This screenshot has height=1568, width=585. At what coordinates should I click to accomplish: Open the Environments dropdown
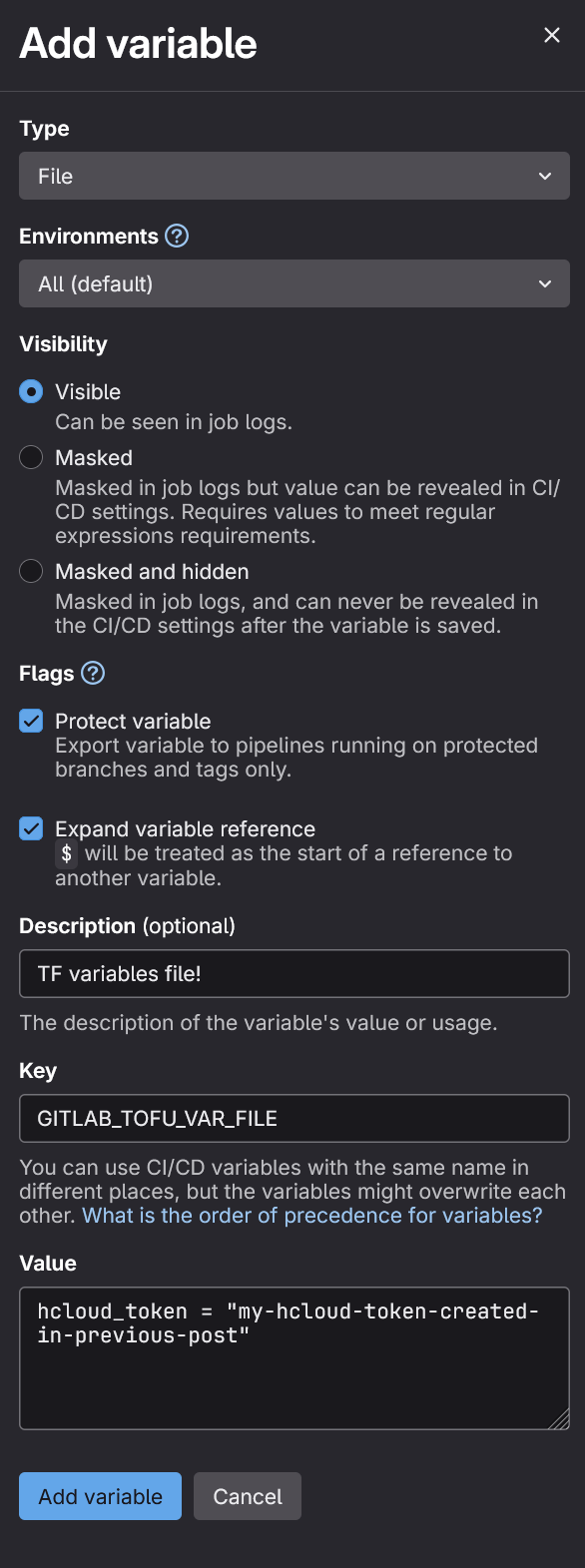(x=293, y=283)
